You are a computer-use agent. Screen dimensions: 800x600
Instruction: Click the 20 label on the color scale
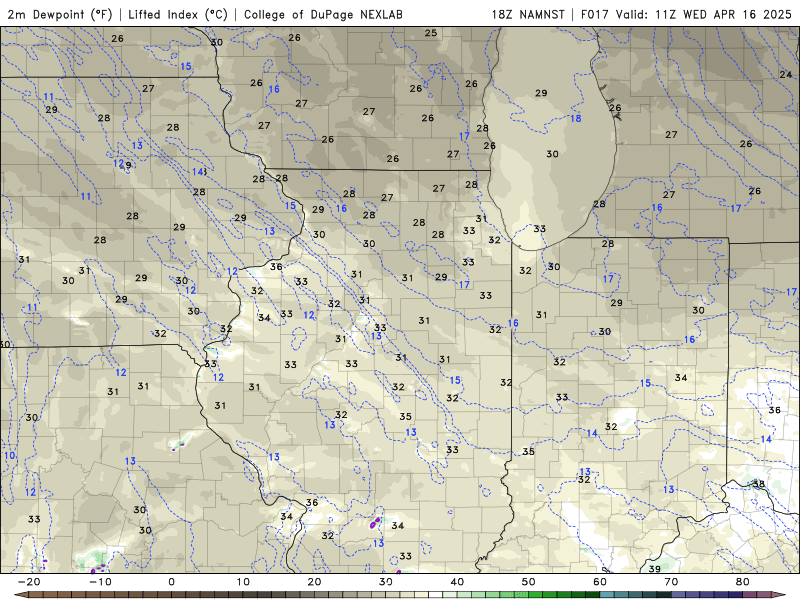point(314,582)
